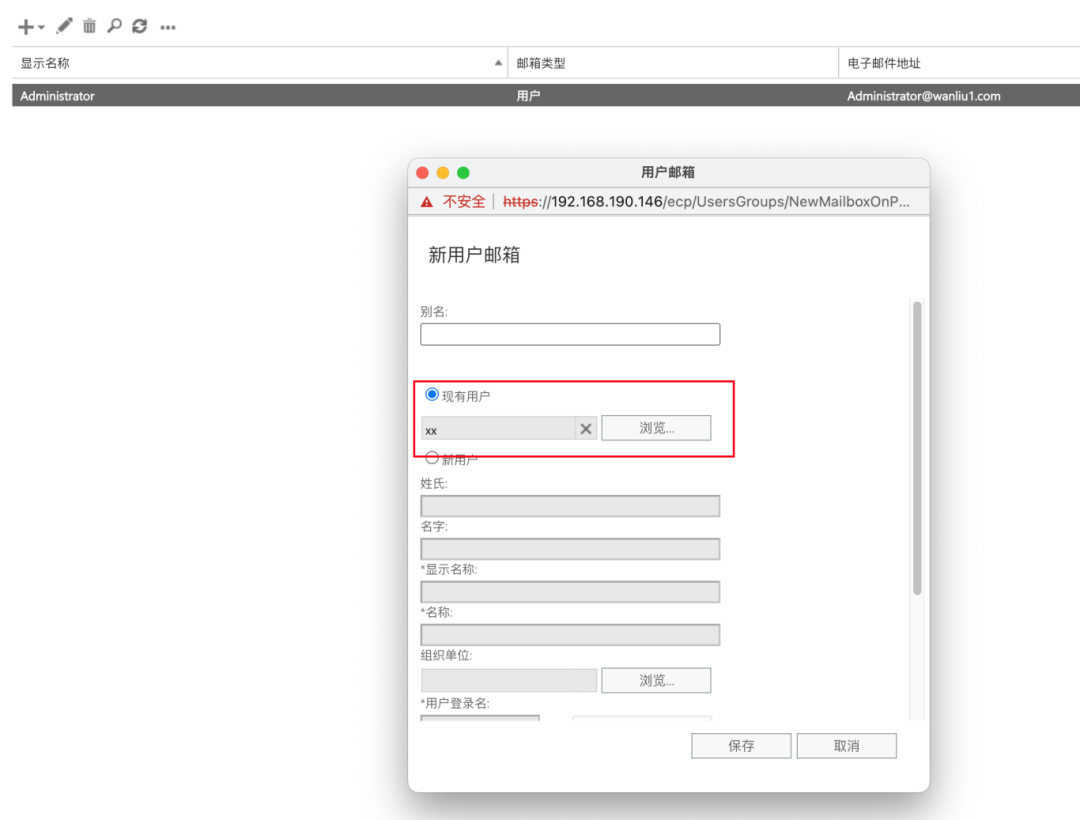
Task: Minimize the 用户邮箱 window with yellow button
Action: click(x=443, y=173)
